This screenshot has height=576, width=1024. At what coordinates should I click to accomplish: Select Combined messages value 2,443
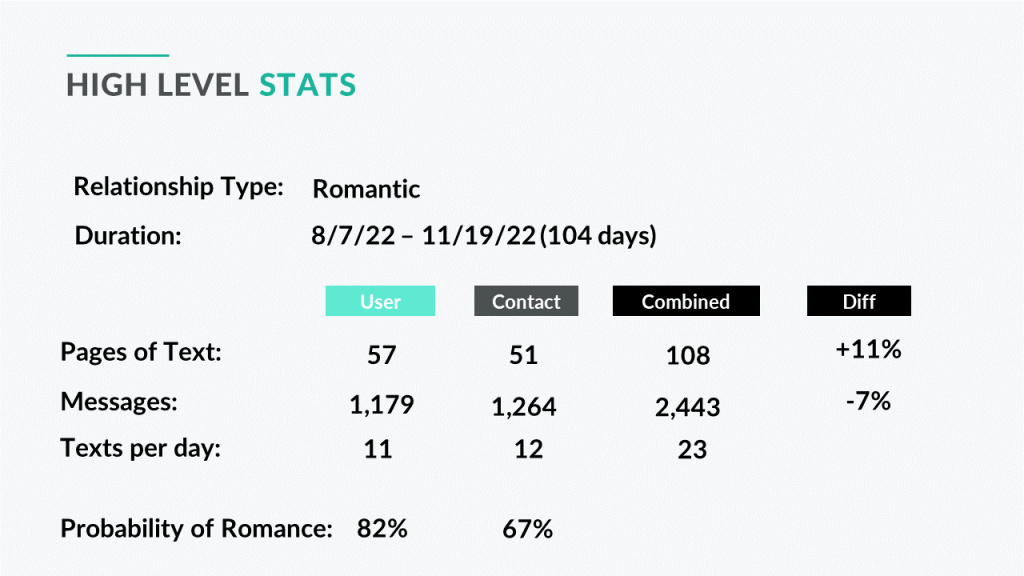[x=688, y=408]
